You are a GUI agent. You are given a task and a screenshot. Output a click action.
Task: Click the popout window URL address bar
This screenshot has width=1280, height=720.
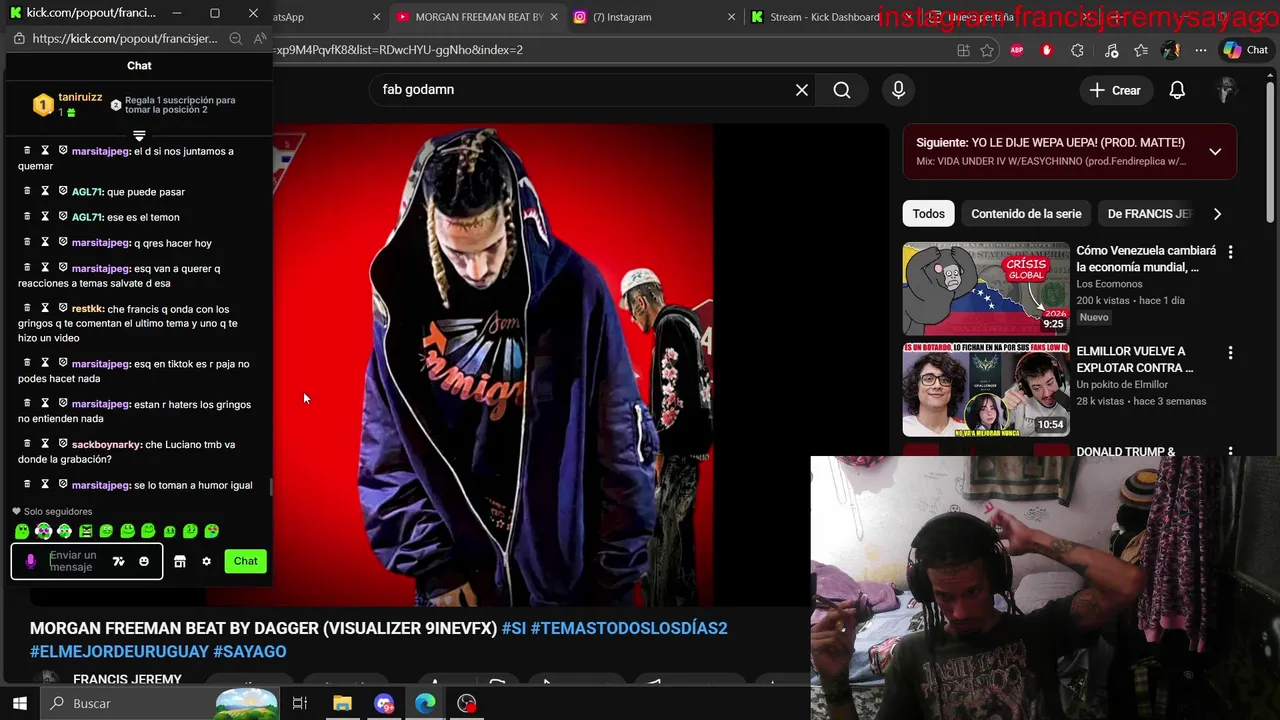(x=124, y=39)
